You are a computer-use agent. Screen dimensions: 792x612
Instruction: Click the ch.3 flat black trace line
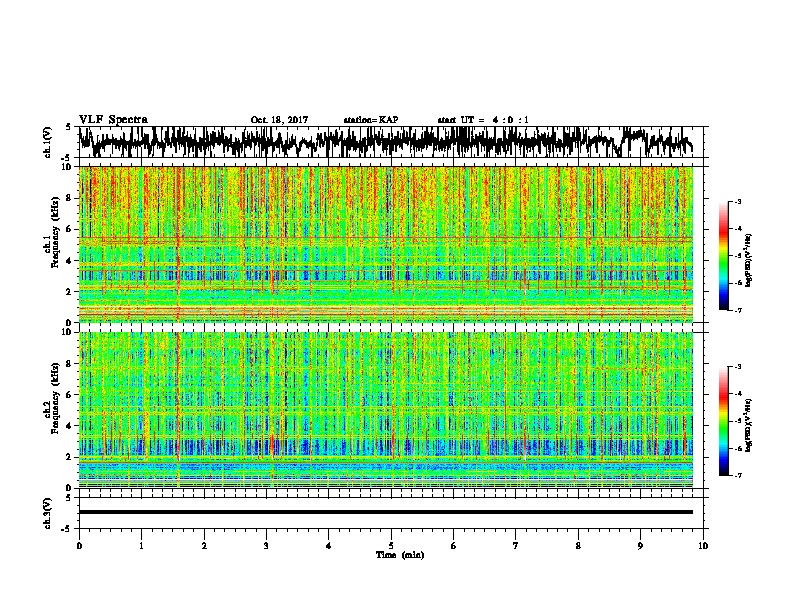[385, 512]
